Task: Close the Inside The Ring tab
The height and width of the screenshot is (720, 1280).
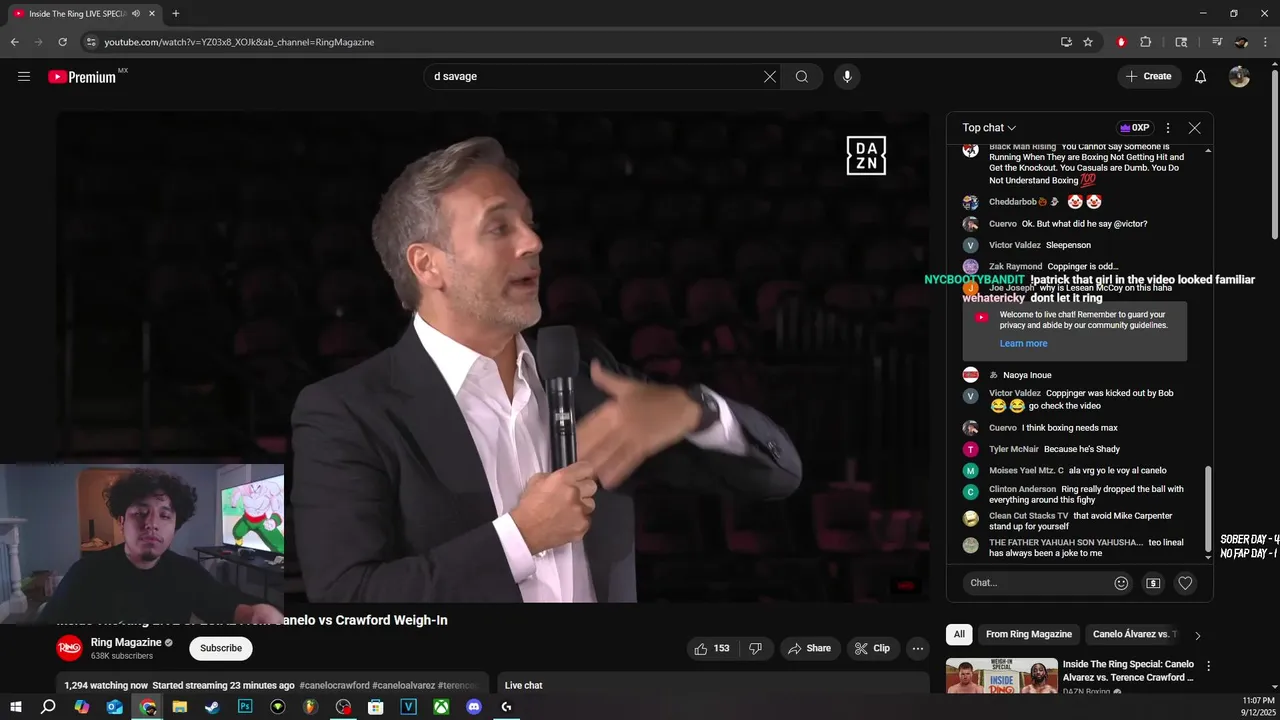Action: click(x=151, y=14)
